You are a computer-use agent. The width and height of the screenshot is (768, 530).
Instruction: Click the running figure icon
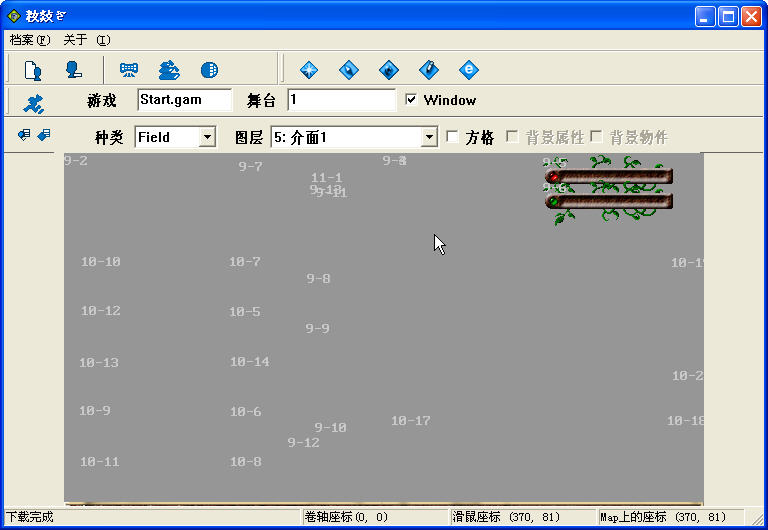click(33, 103)
